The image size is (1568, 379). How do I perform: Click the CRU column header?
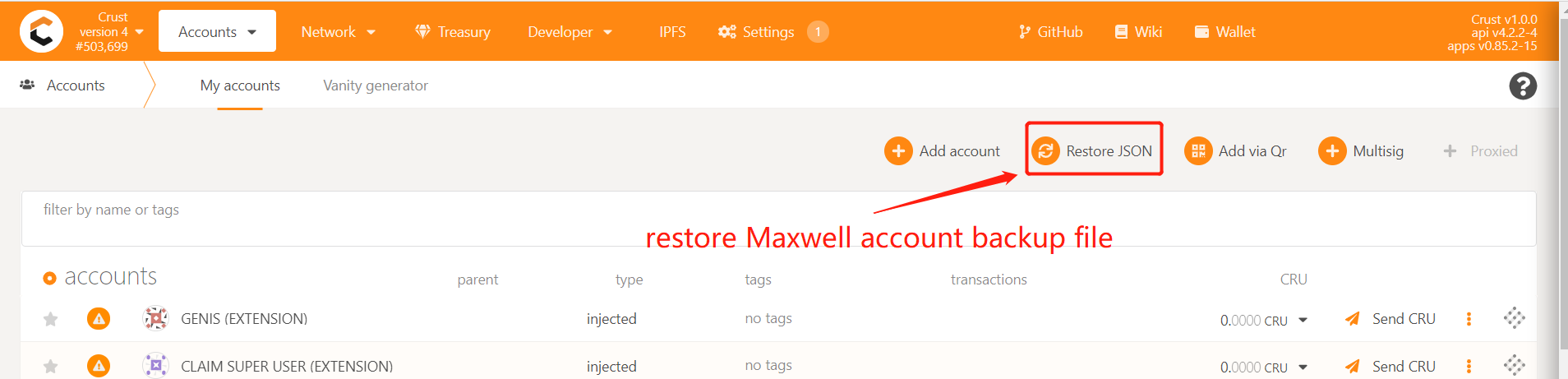coord(1293,280)
